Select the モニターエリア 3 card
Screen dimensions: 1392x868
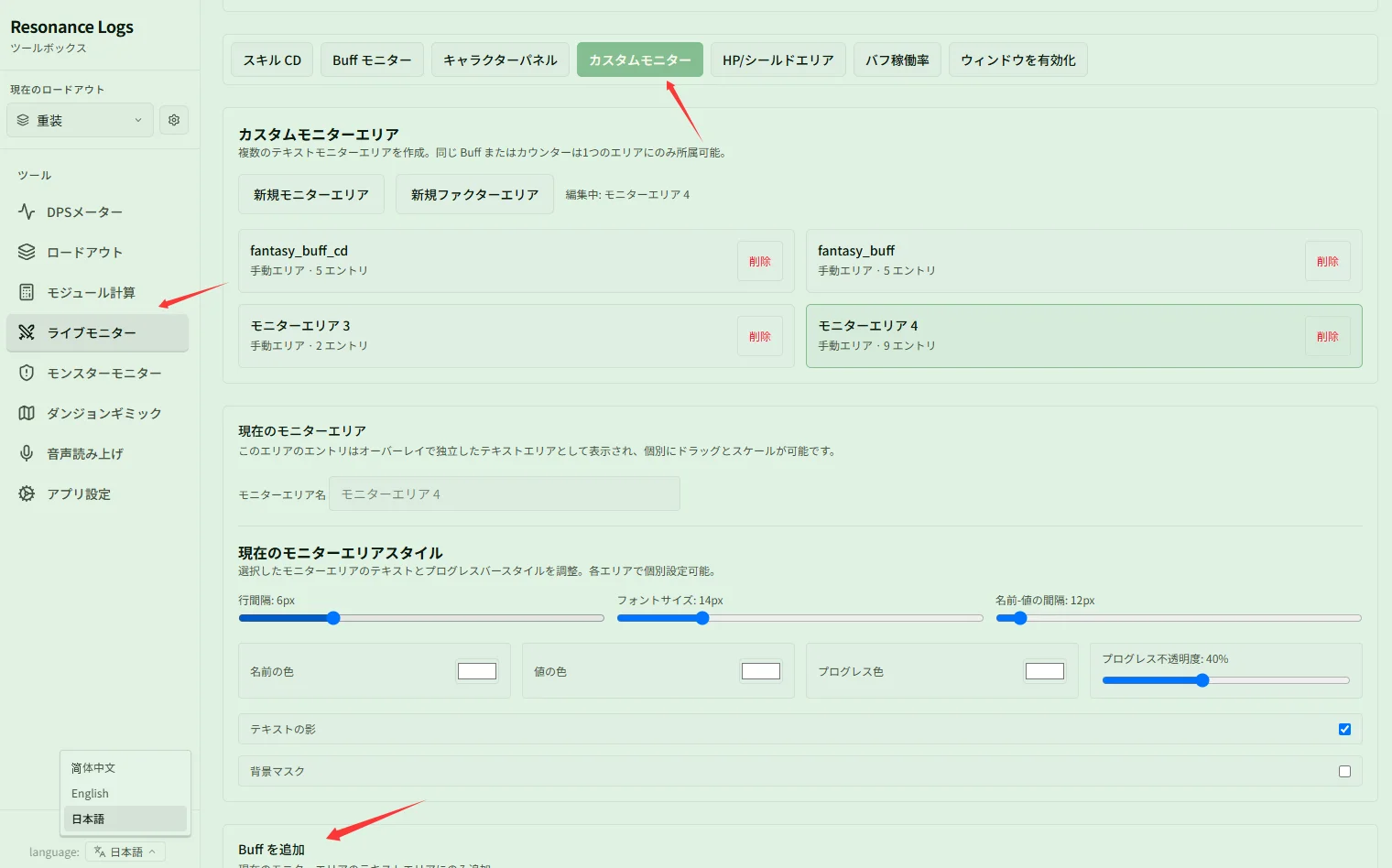click(517, 336)
